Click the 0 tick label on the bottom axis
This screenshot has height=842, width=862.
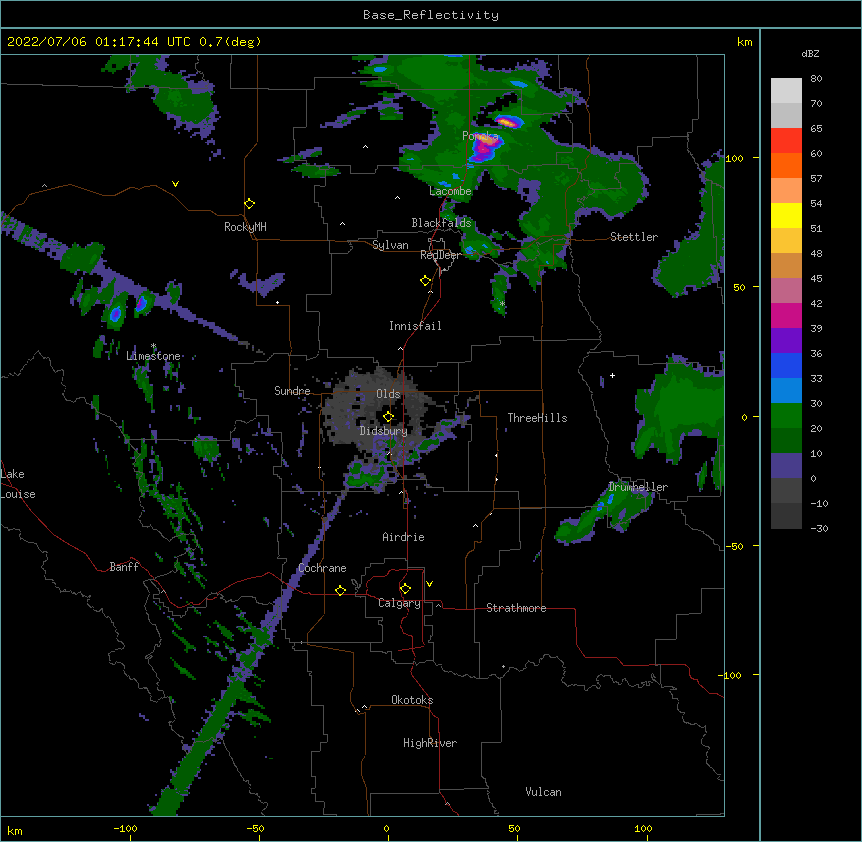pyautogui.click(x=386, y=828)
